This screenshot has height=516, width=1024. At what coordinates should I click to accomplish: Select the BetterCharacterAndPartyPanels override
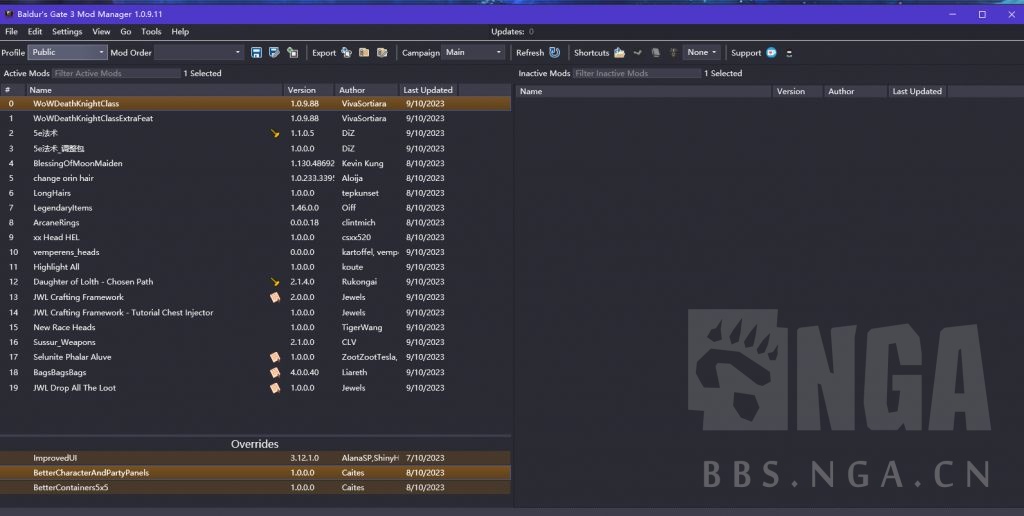pyautogui.click(x=255, y=472)
